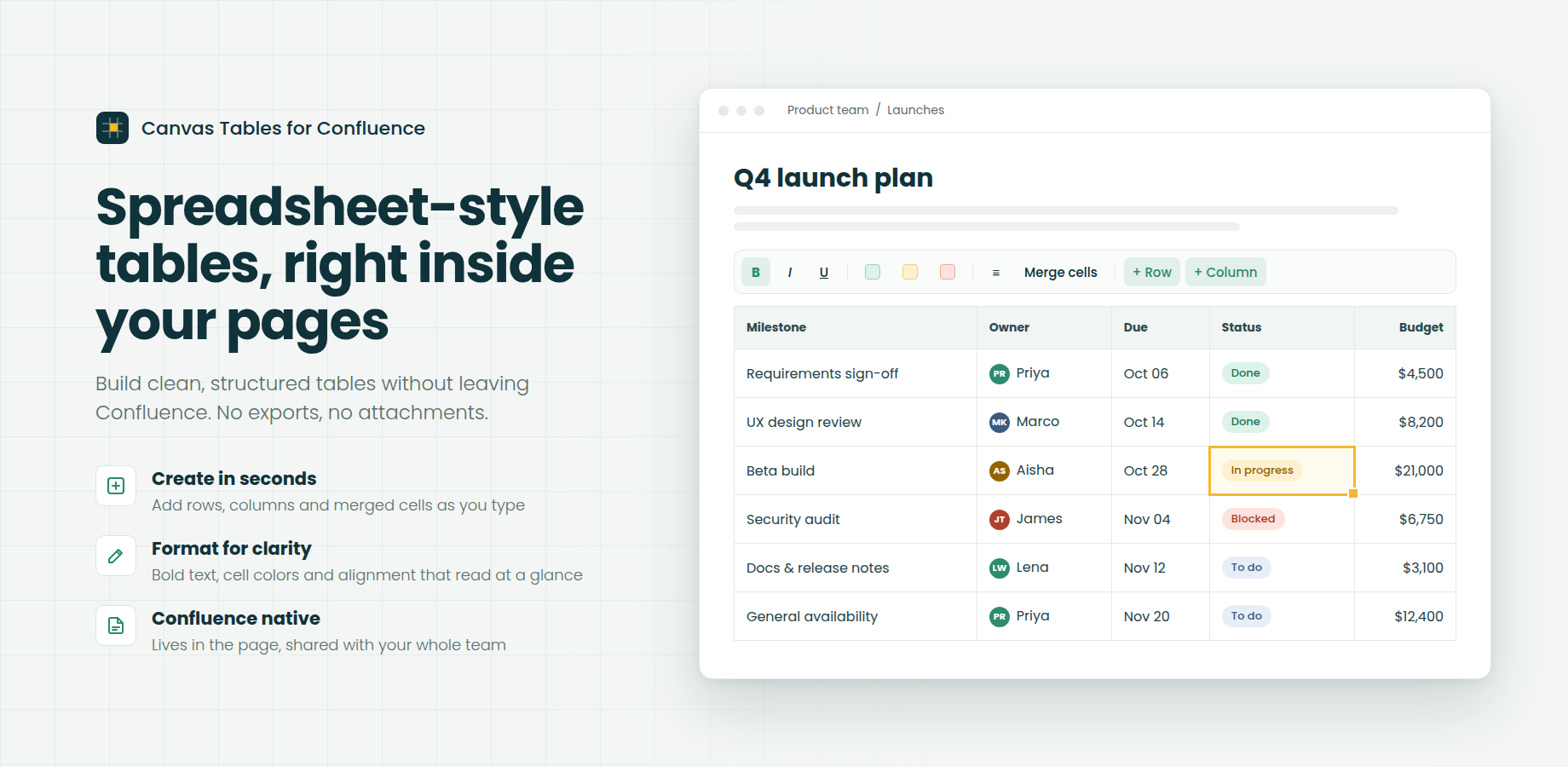Viewport: 1568px width, 767px height.
Task: Toggle Underline formatting in the table toolbar
Action: coord(824,272)
